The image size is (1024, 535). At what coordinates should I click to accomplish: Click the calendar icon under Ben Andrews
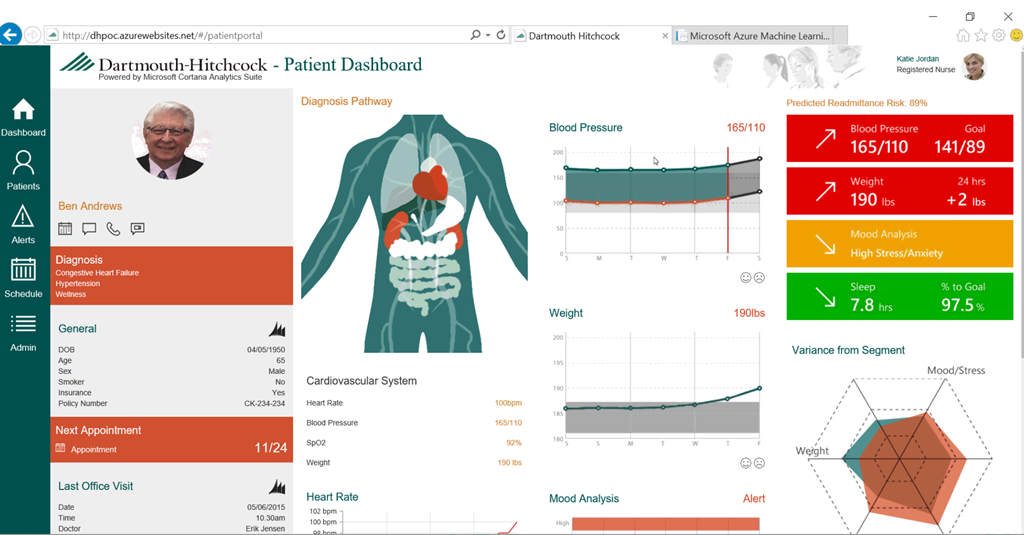pyautogui.click(x=65, y=229)
